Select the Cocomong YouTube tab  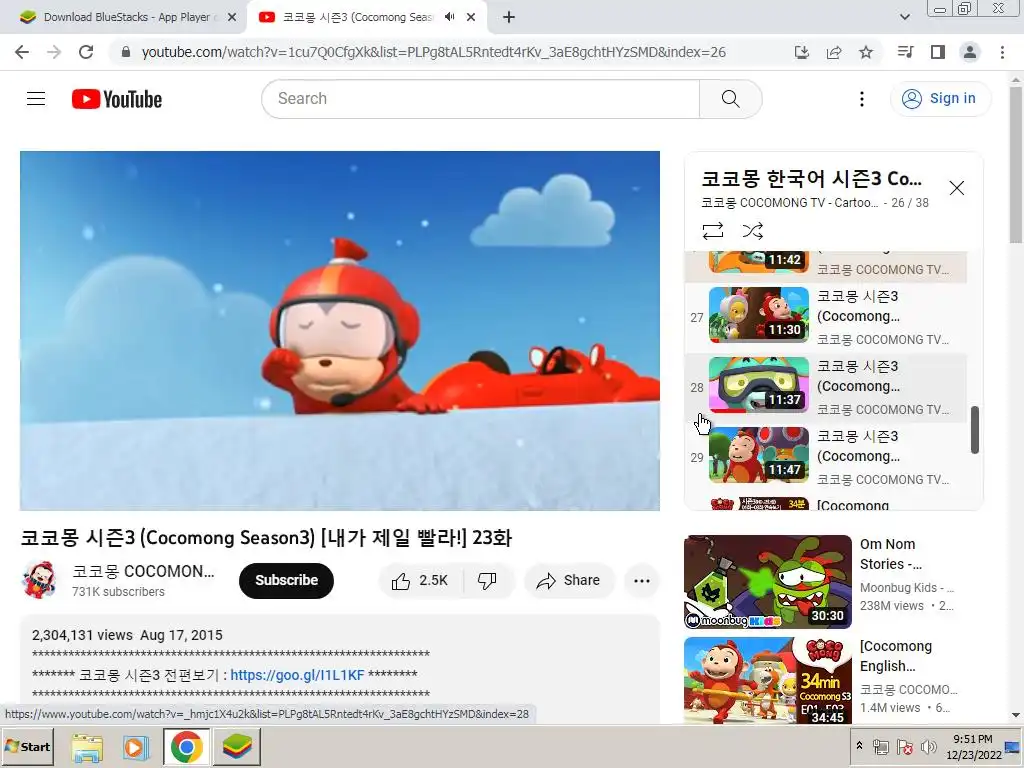[x=356, y=17]
